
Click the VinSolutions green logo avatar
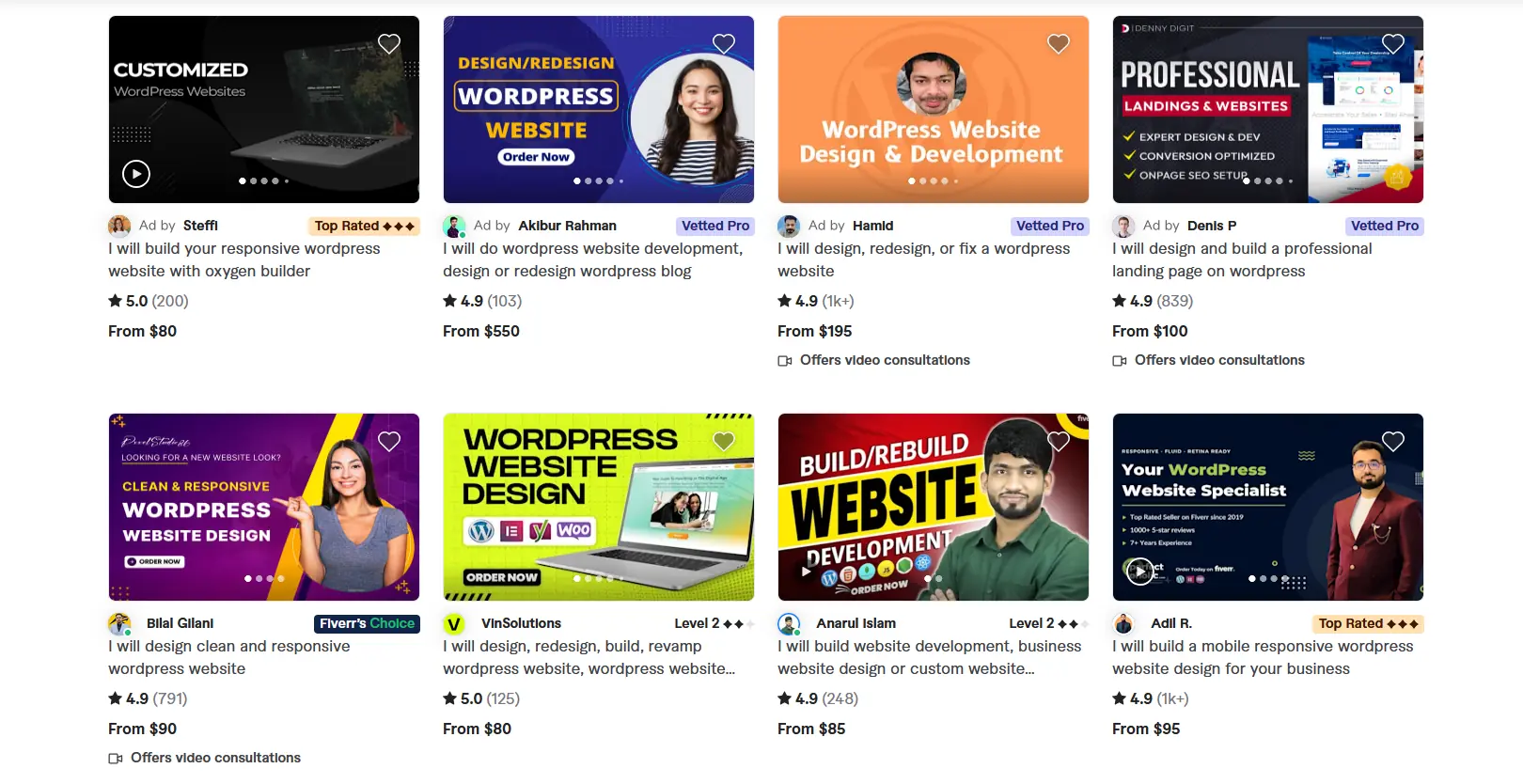[x=454, y=623]
